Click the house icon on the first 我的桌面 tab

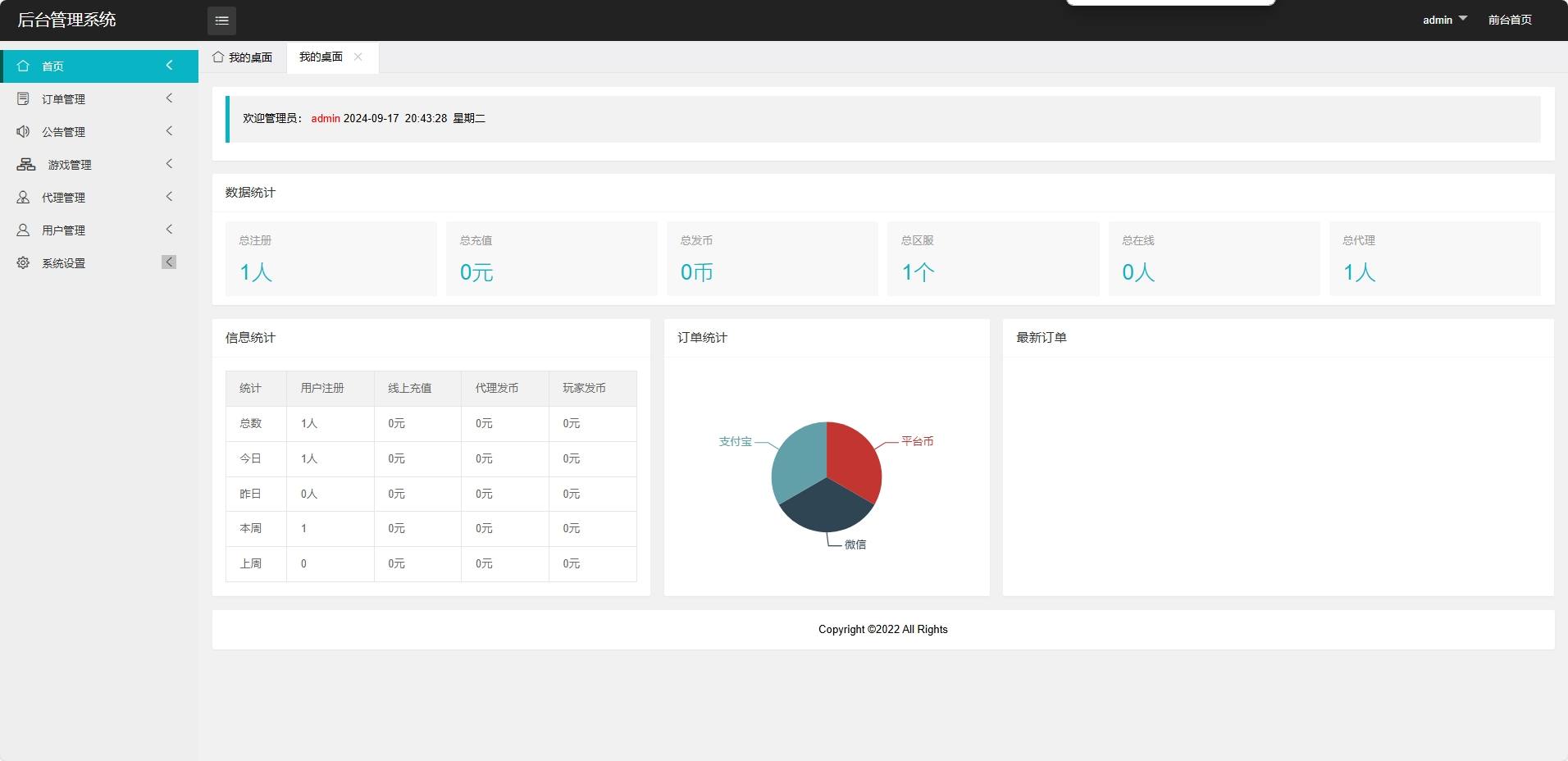[218, 57]
